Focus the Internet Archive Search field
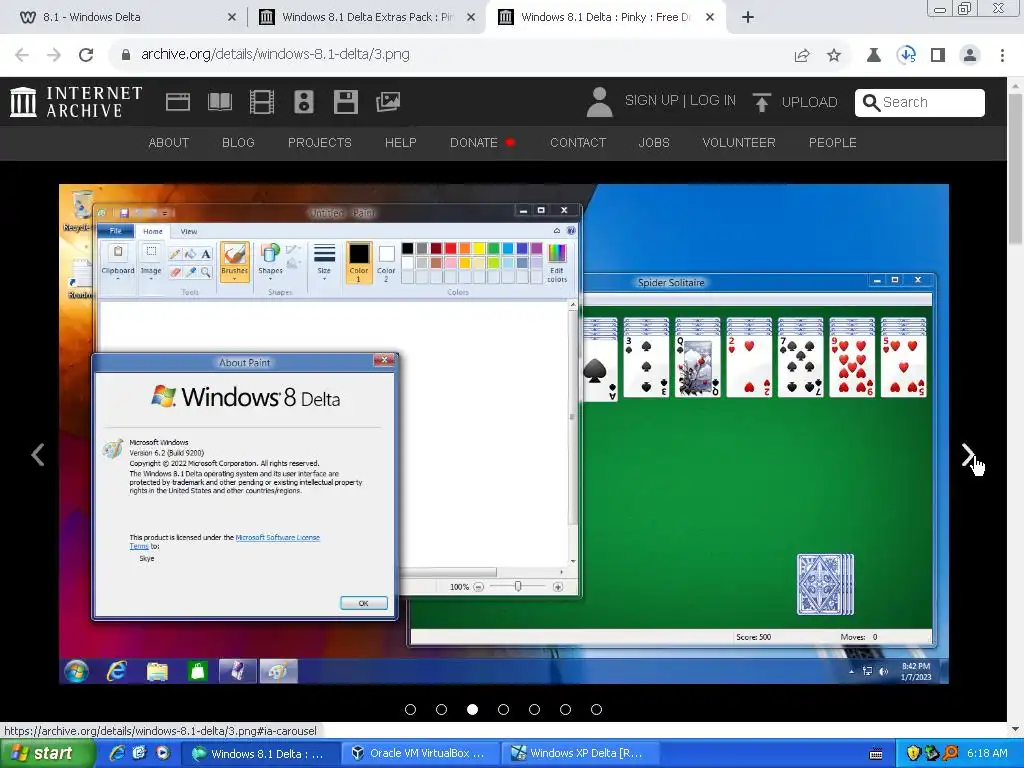 [920, 103]
